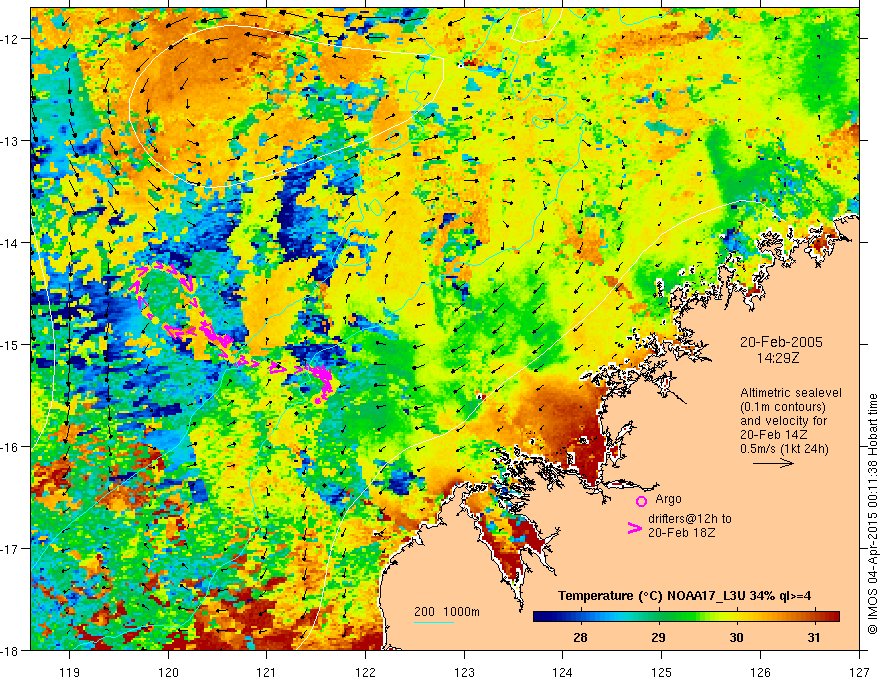Image resolution: width=880 pixels, height=680 pixels.
Task: Click the 'Argo' legend label
Action: coord(668,499)
